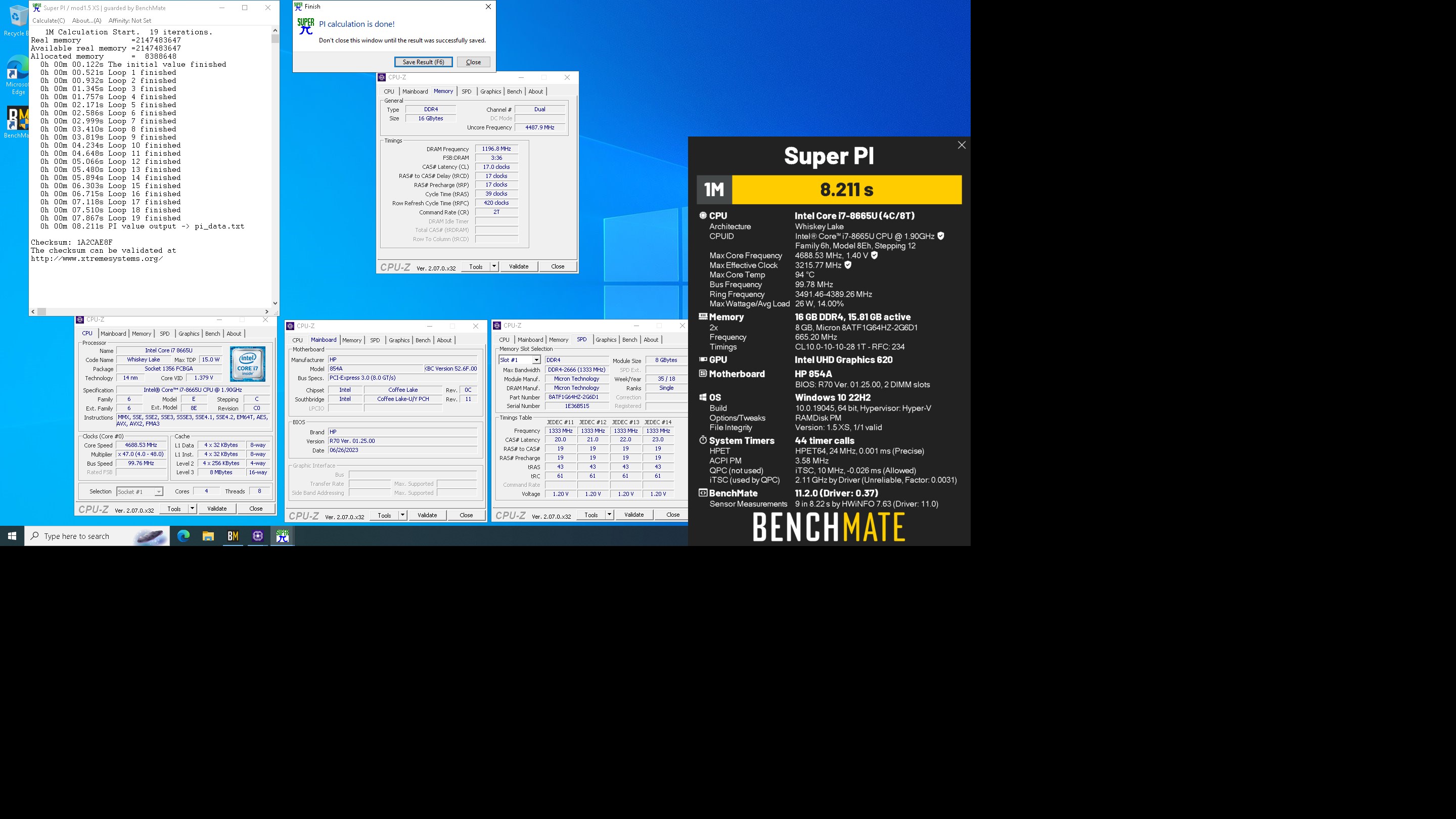Switch to Bench tab in CPU-Z Memory window
This screenshot has height=819, width=1456.
click(x=514, y=92)
